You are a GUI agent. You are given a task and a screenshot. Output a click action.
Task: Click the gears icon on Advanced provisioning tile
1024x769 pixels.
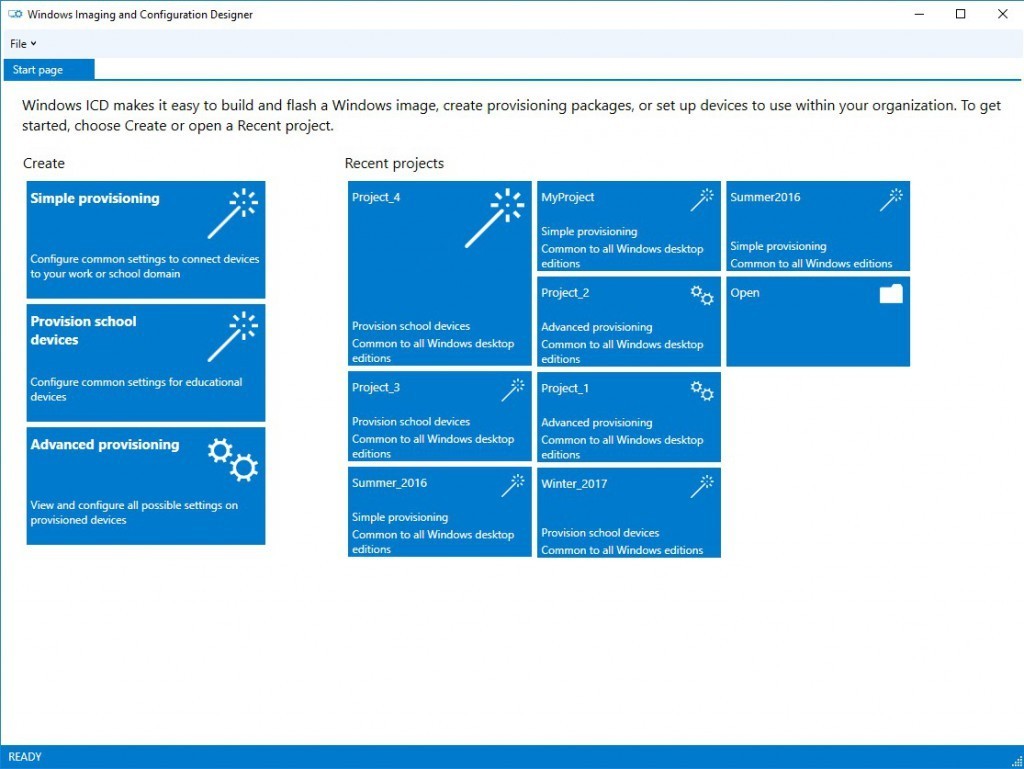point(233,460)
